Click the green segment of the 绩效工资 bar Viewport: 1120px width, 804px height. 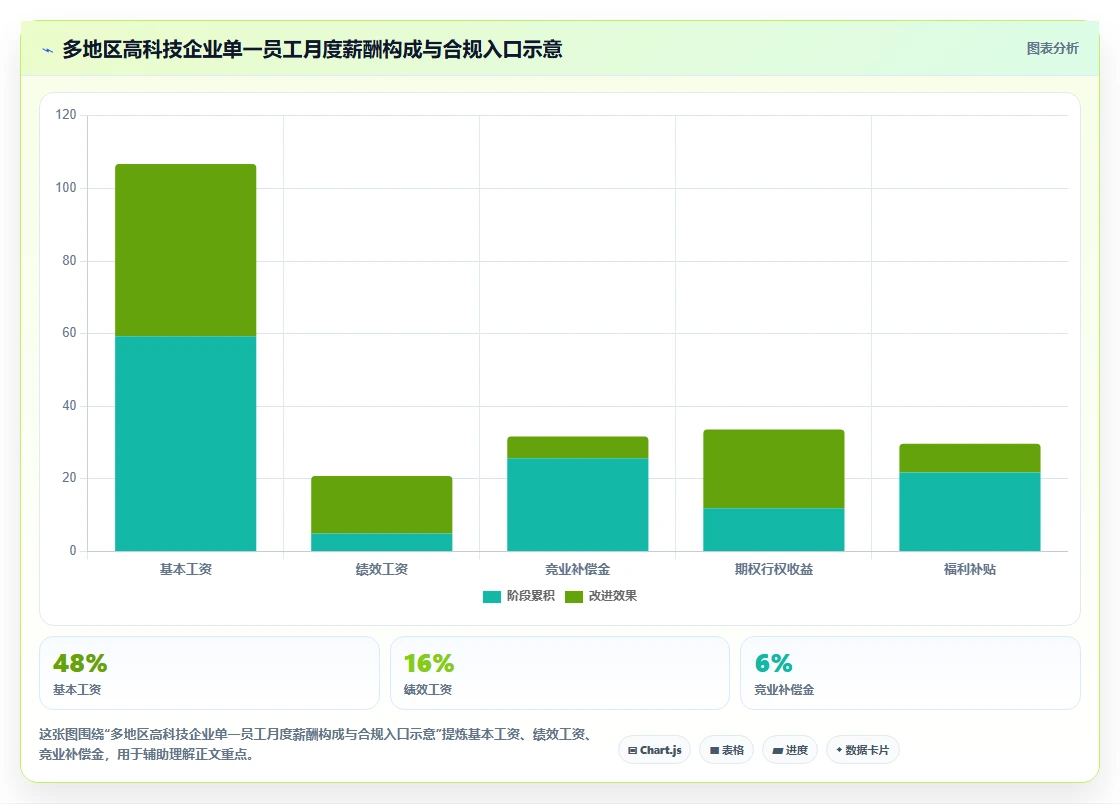click(x=381, y=505)
